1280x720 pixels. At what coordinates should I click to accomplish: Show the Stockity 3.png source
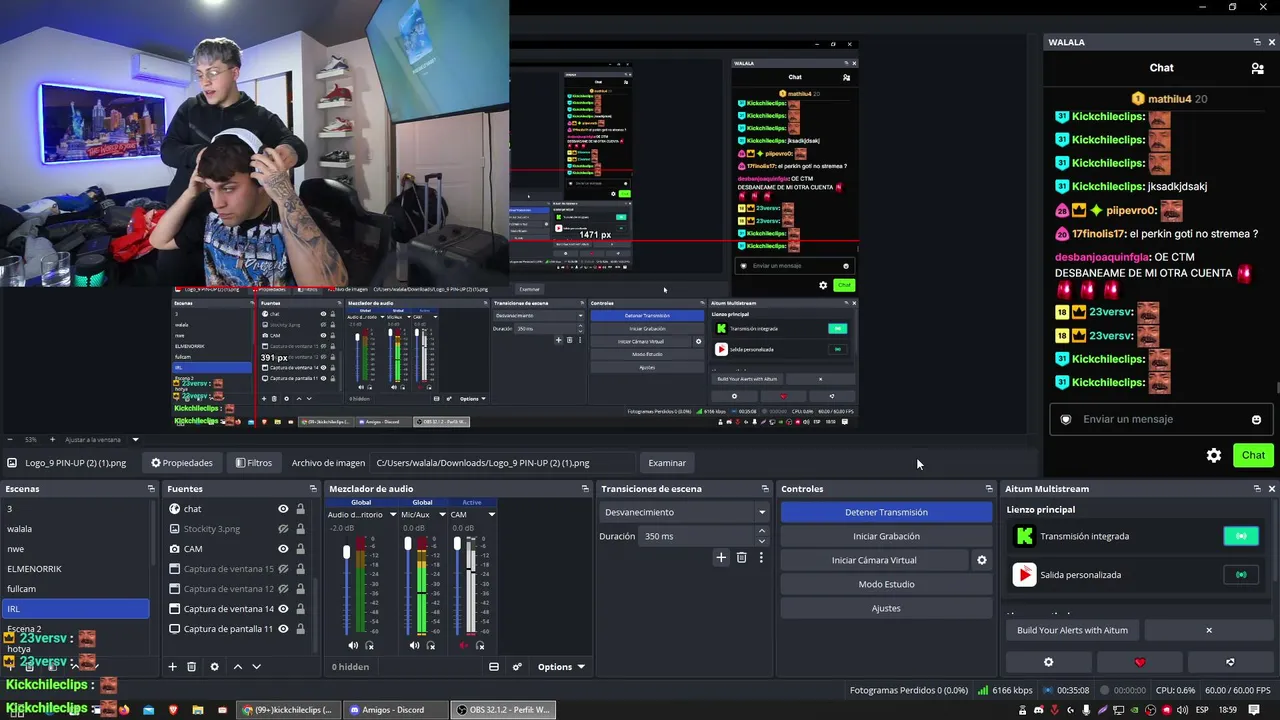(x=283, y=529)
